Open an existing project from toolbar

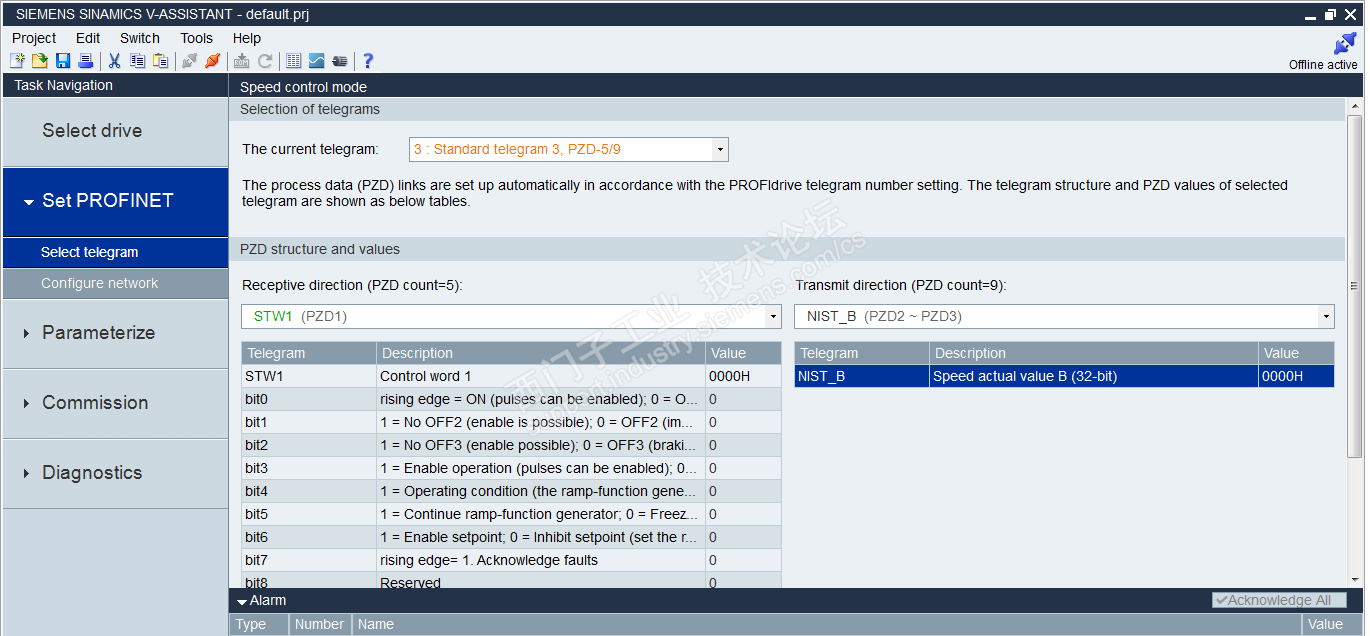40,61
